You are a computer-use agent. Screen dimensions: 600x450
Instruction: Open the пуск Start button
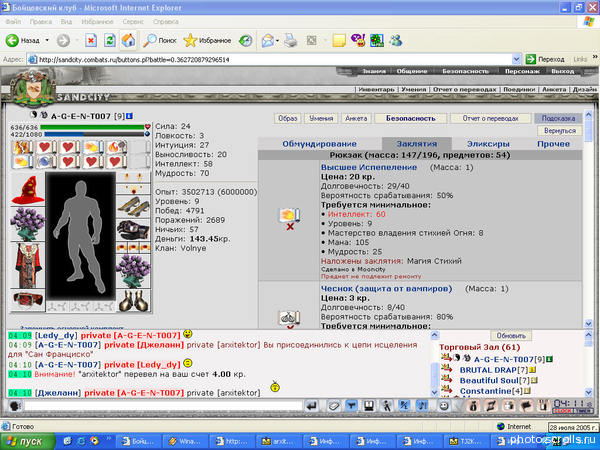[x=28, y=441]
